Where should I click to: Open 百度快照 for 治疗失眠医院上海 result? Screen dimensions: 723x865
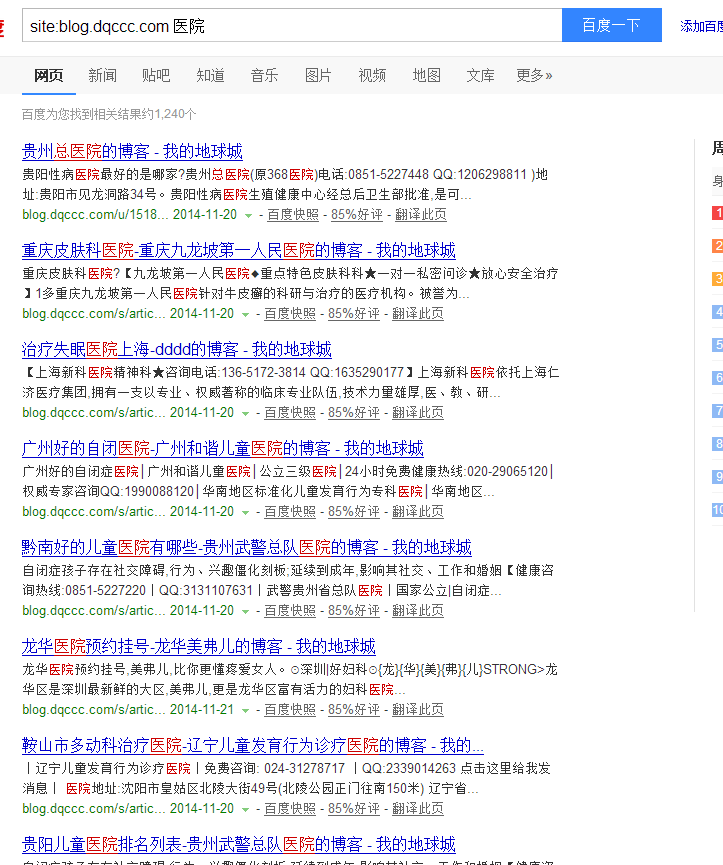[x=290, y=413]
